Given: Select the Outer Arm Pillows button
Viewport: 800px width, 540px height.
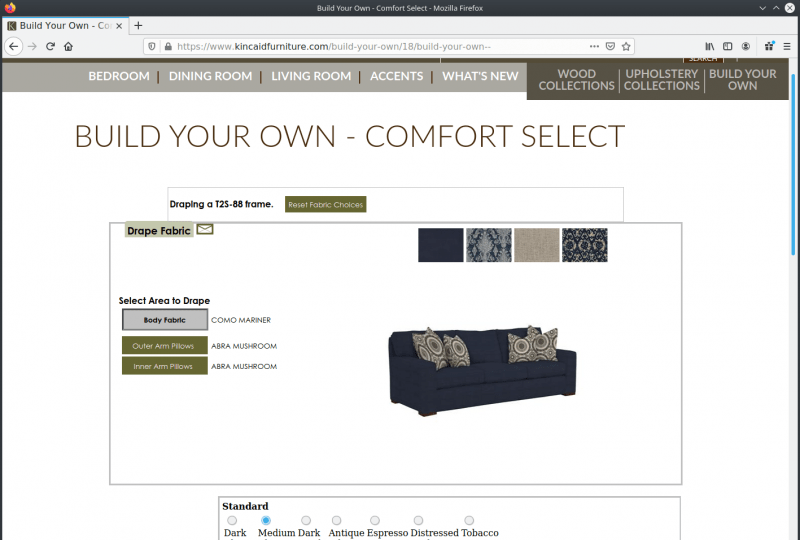Looking at the screenshot, I should [164, 346].
